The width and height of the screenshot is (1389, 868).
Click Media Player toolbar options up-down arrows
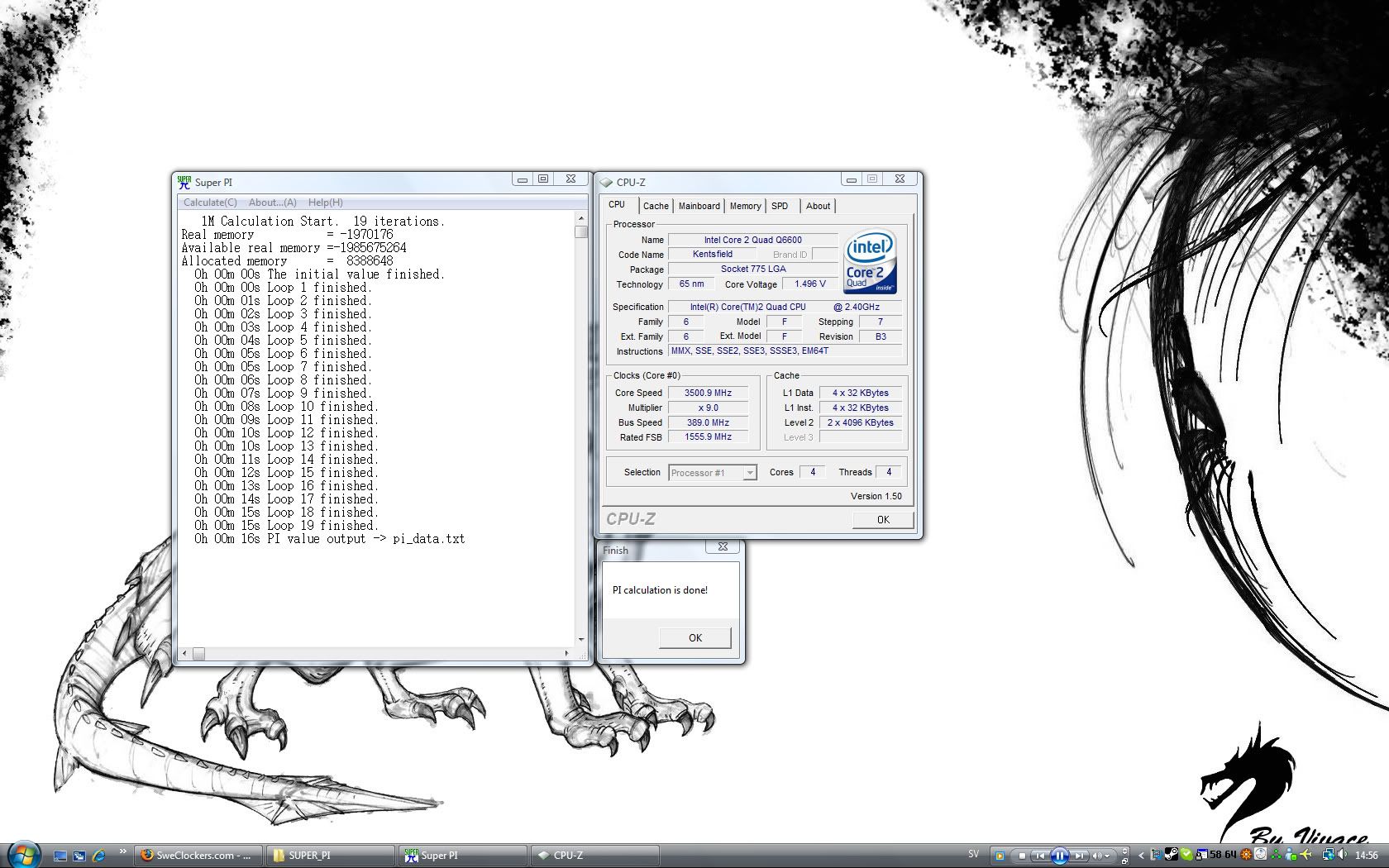click(1124, 851)
